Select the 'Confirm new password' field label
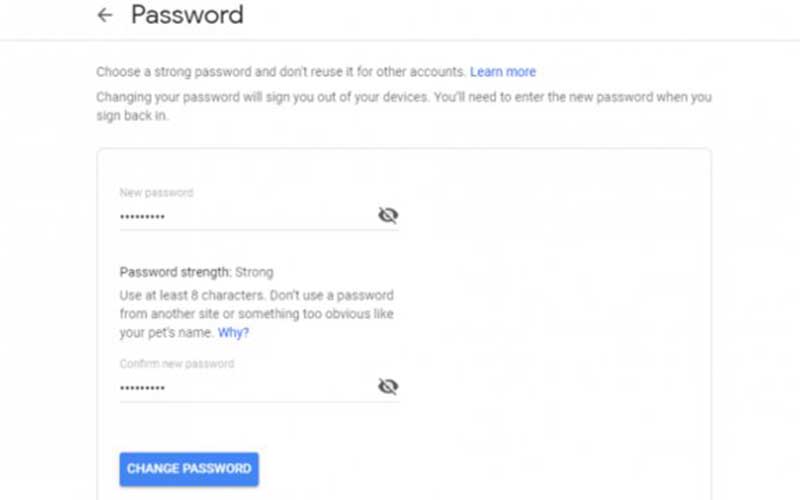 177,364
